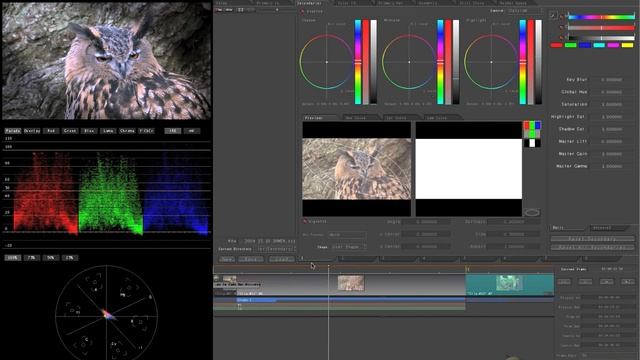Screen dimensions: 640x360
Task: Set vectorscope zoom to 100%
Action: (x=12, y=258)
